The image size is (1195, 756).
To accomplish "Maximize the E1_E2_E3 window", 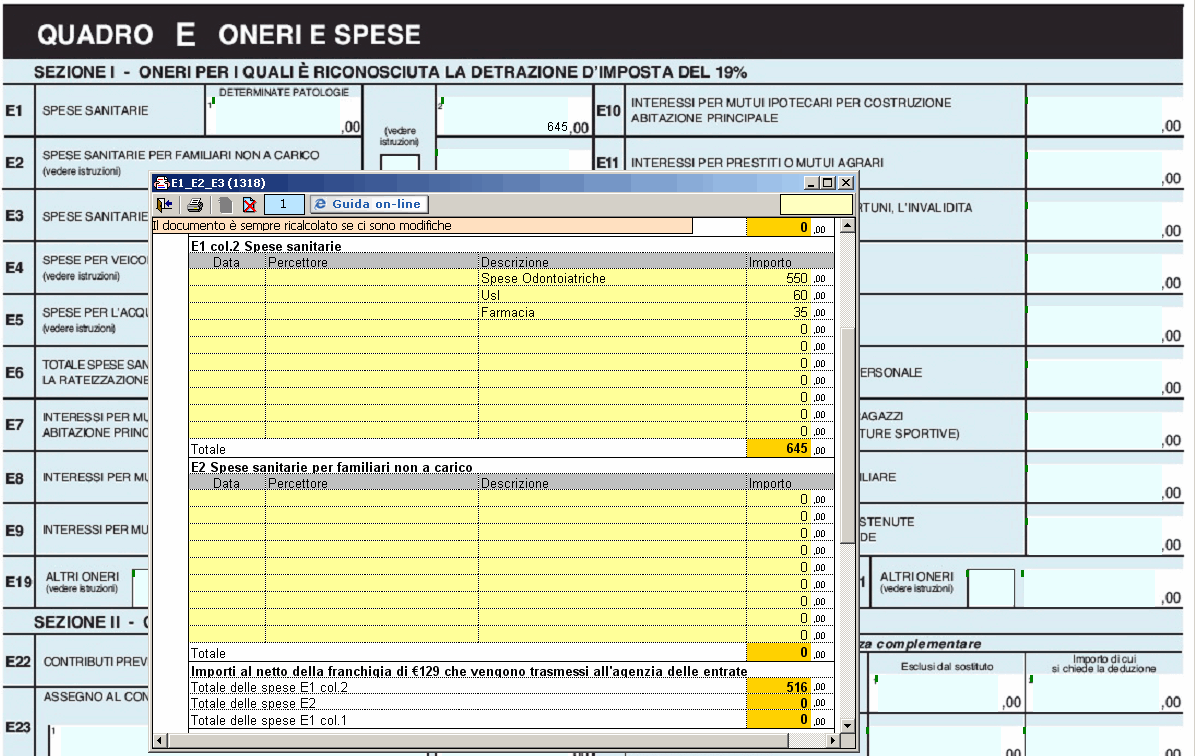I will pyautogui.click(x=828, y=183).
